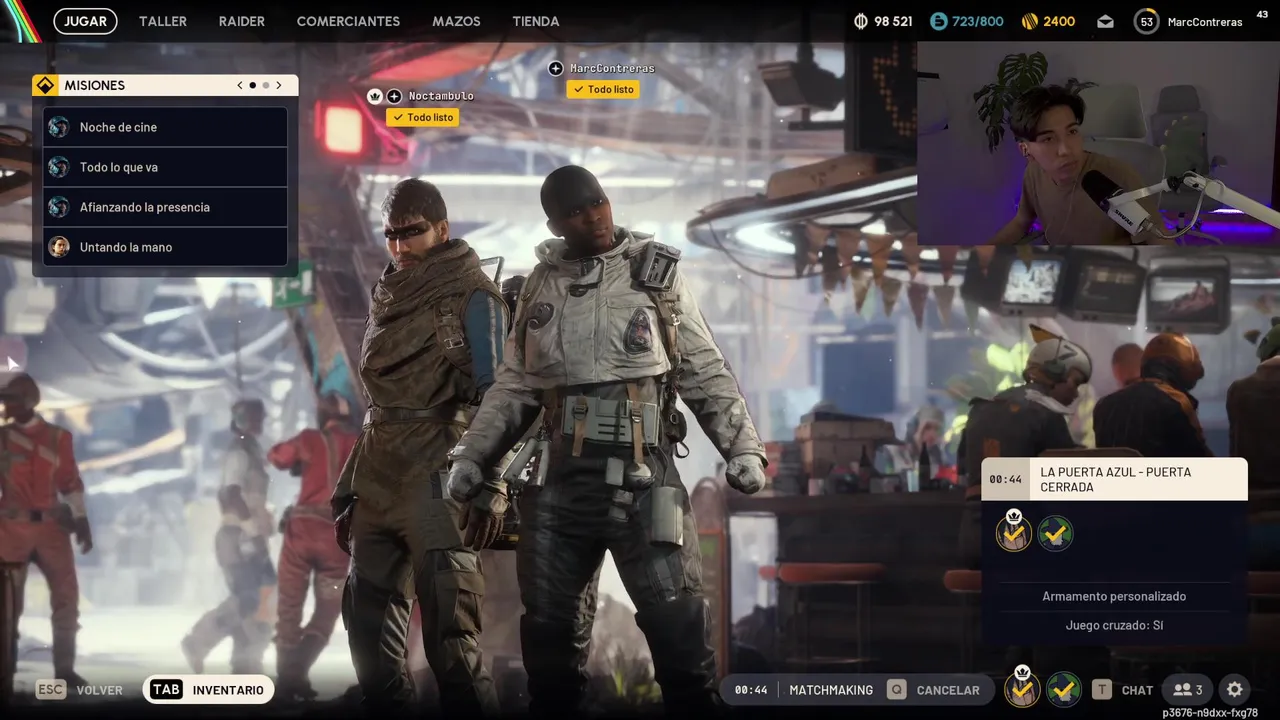Open the Misiones panel emblem icon
Image resolution: width=1280 pixels, height=720 pixels.
(45, 86)
